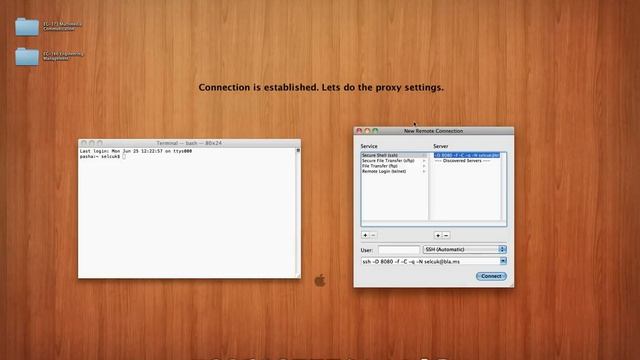Screen dimensions: 640x360
Task: Click the Terminal window scrollbar
Action: pos(298,212)
